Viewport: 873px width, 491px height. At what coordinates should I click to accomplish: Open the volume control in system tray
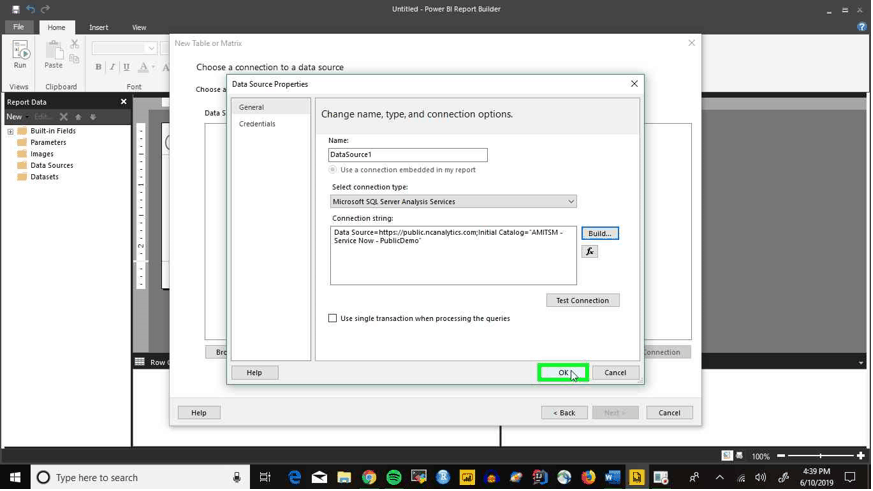[x=761, y=478]
